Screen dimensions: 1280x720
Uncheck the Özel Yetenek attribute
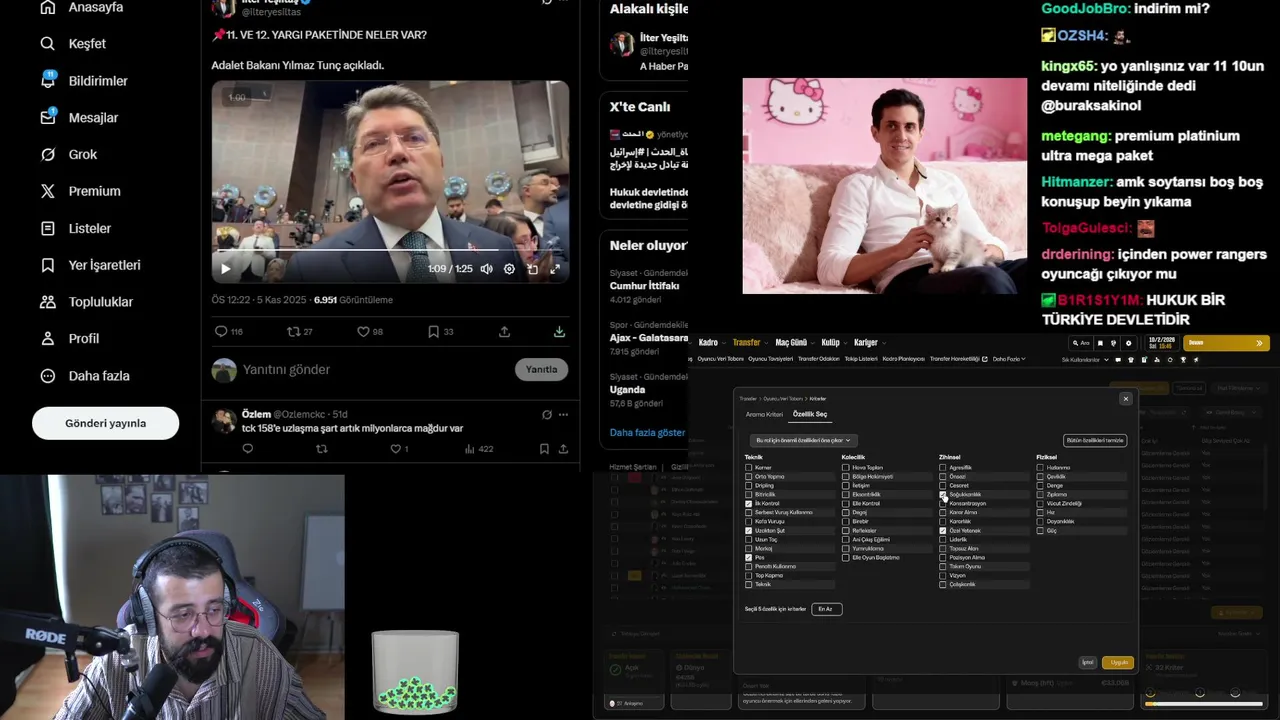942,531
